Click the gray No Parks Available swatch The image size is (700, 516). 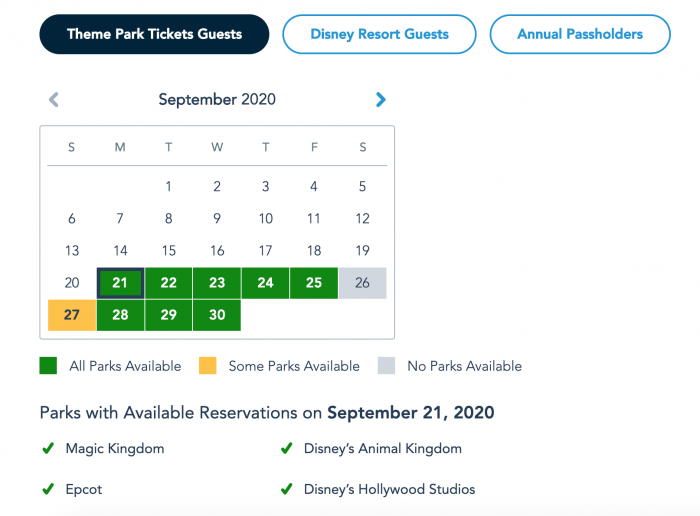click(x=386, y=366)
